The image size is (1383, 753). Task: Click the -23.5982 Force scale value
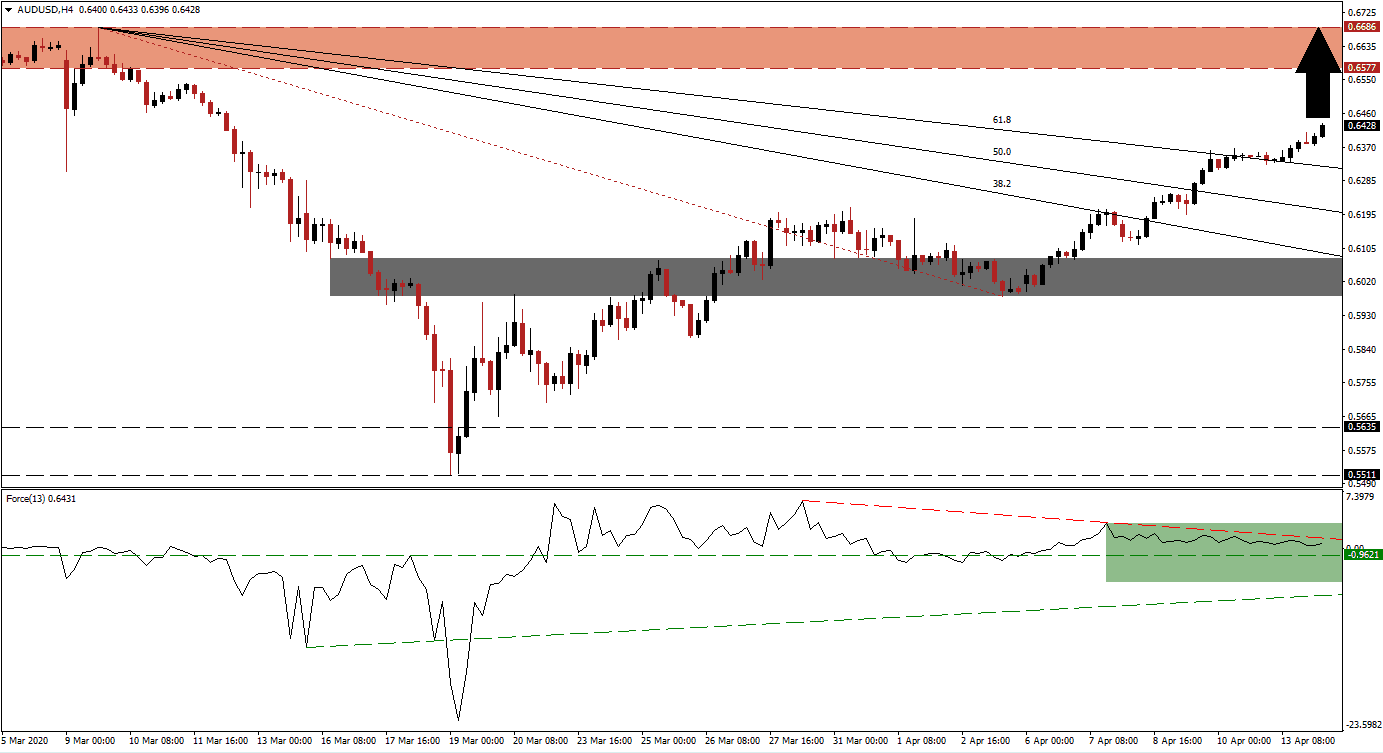[x=1362, y=725]
